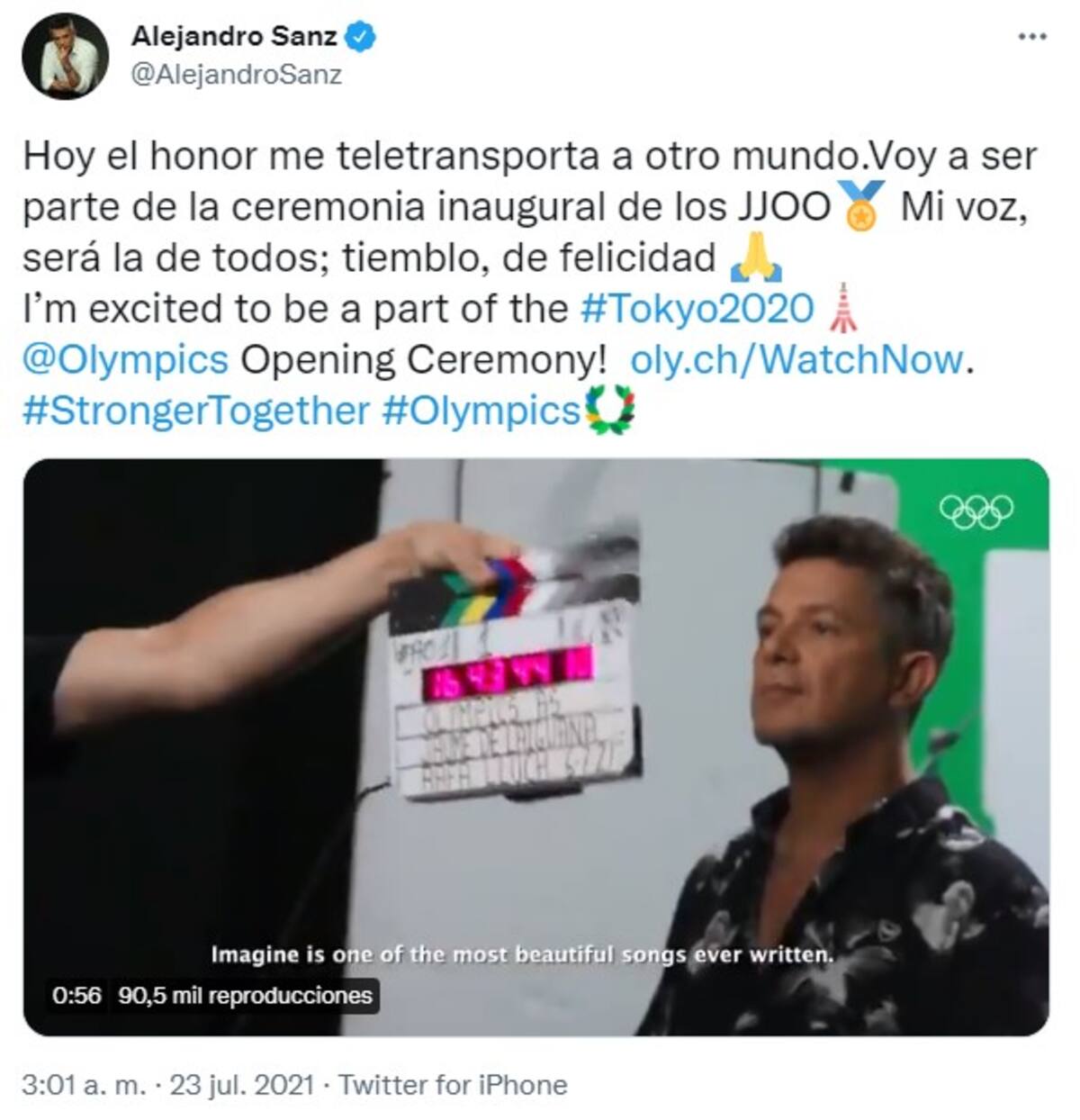
Task: Click the Olympic rings logo in video
Action: (x=976, y=511)
